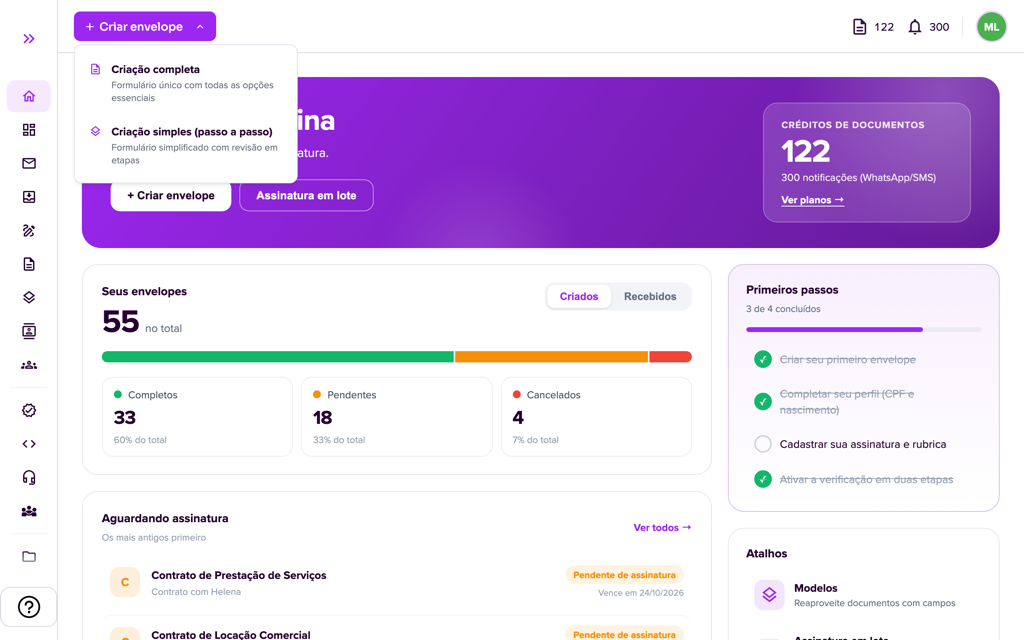Click the document credits icon showing 122

[859, 27]
